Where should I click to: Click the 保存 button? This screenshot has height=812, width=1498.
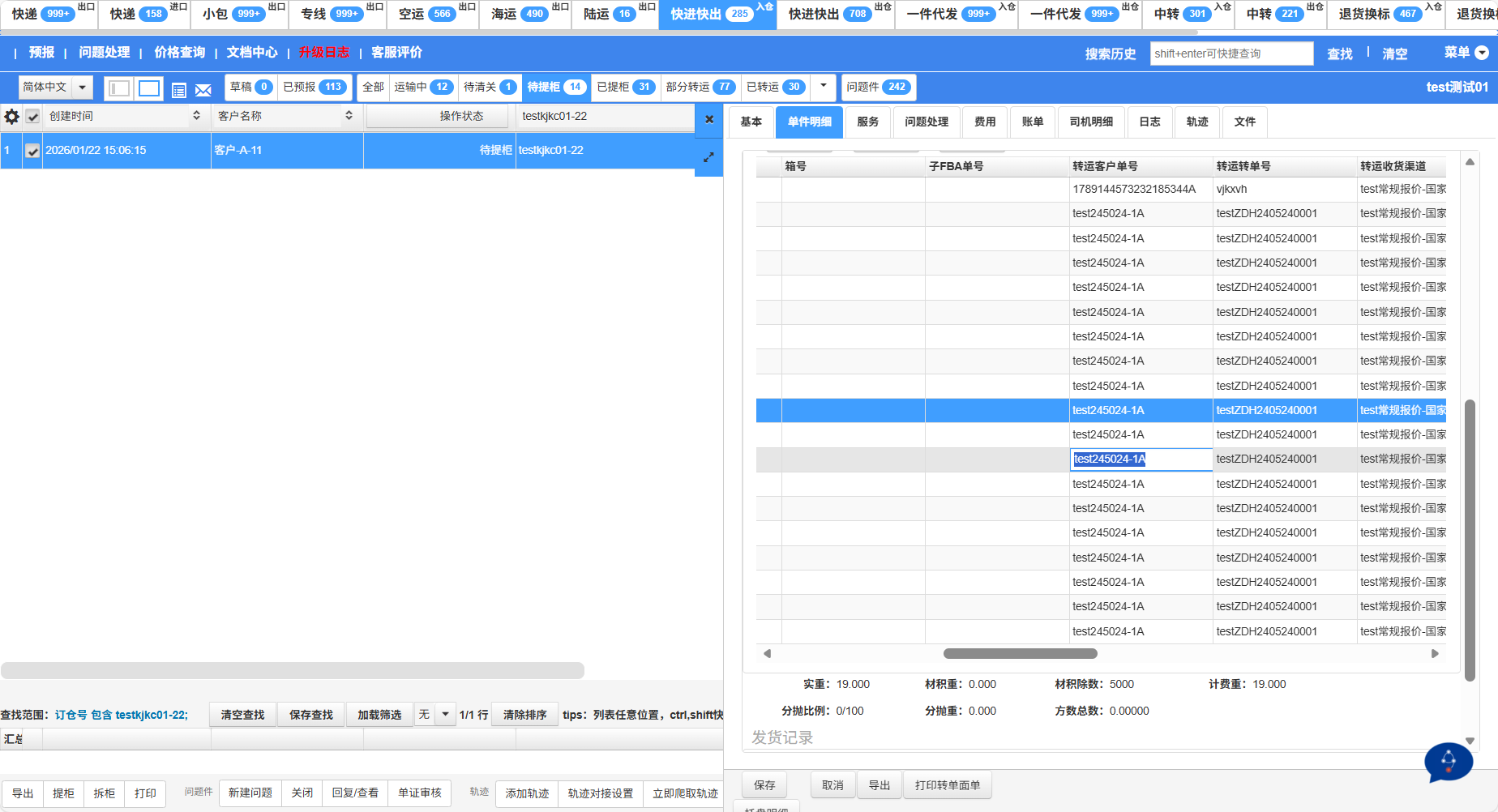click(x=764, y=785)
